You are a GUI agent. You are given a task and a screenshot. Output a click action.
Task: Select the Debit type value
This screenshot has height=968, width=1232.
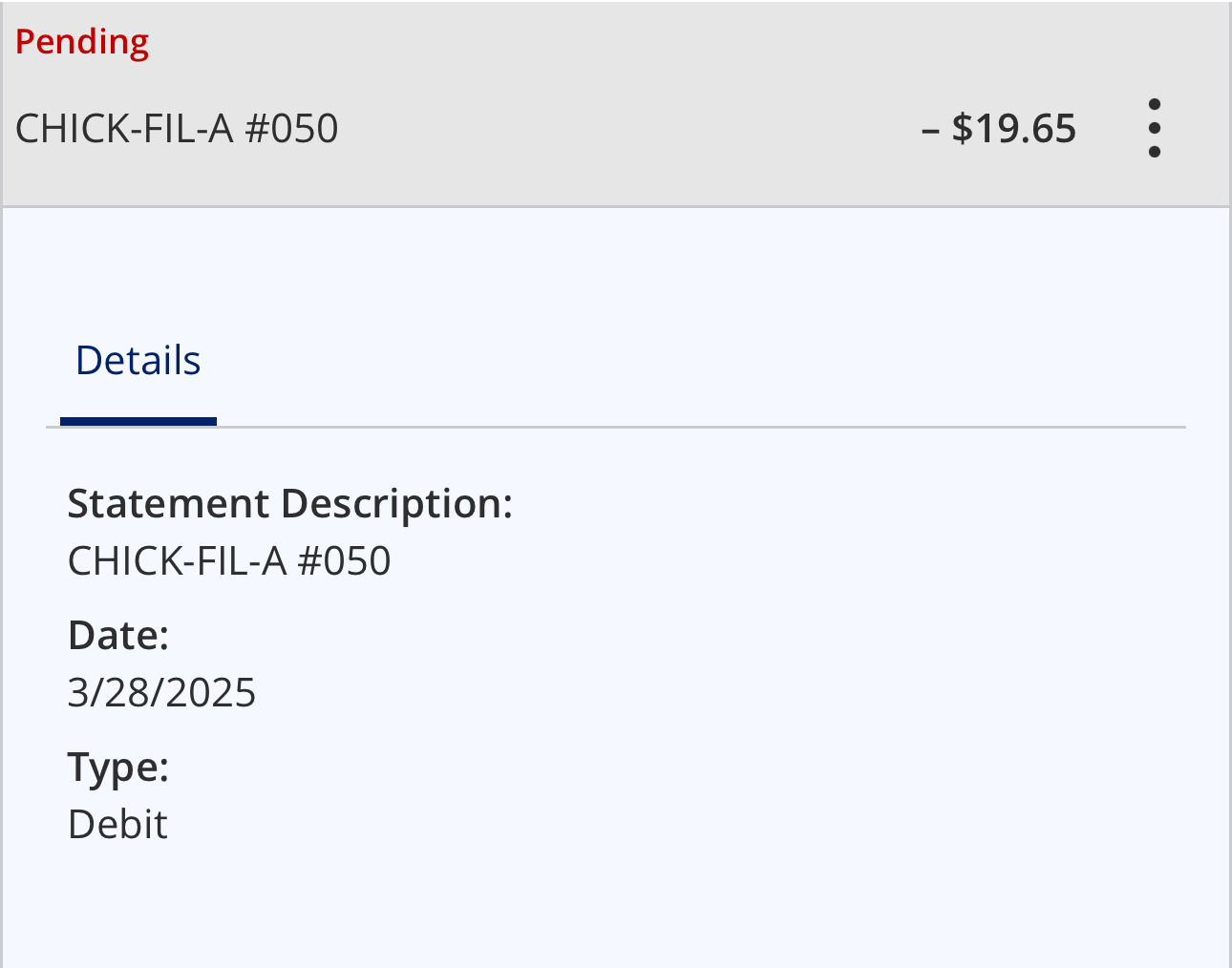pos(117,825)
